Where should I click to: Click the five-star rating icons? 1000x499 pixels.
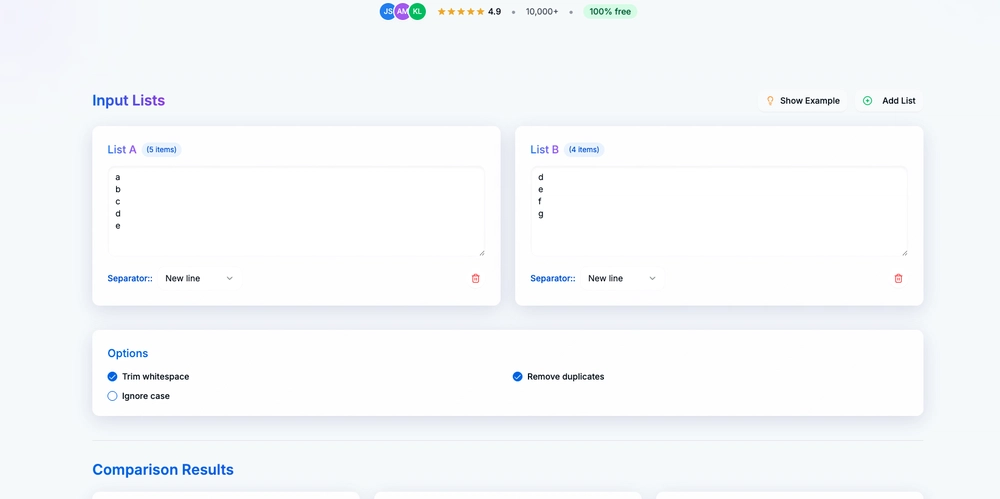click(461, 11)
